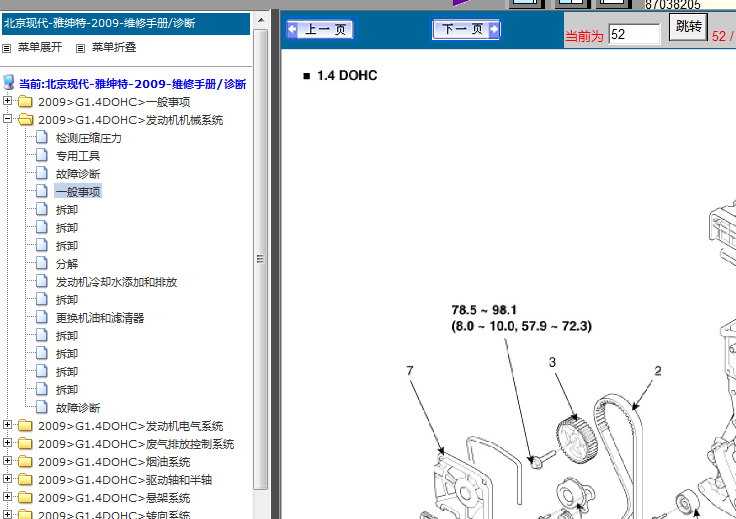Select 2009>G1.4DOHC>悬架系统 folder label
Screen dimensions: 736x519
click(x=114, y=498)
